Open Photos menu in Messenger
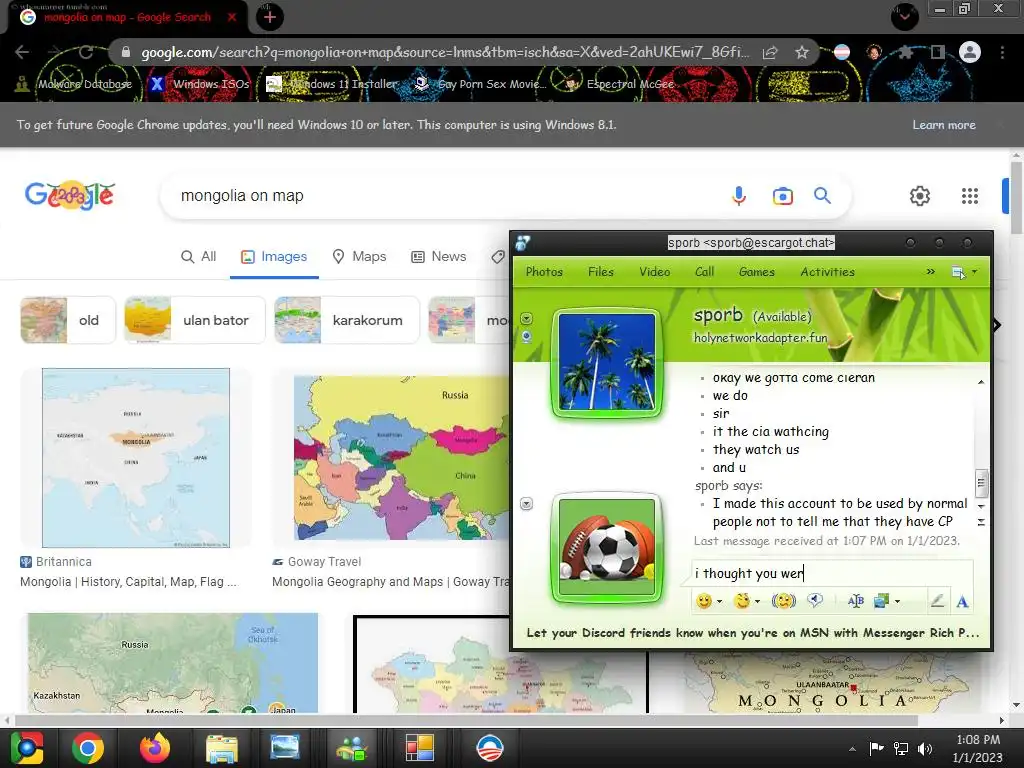This screenshot has width=1024, height=768. [544, 272]
